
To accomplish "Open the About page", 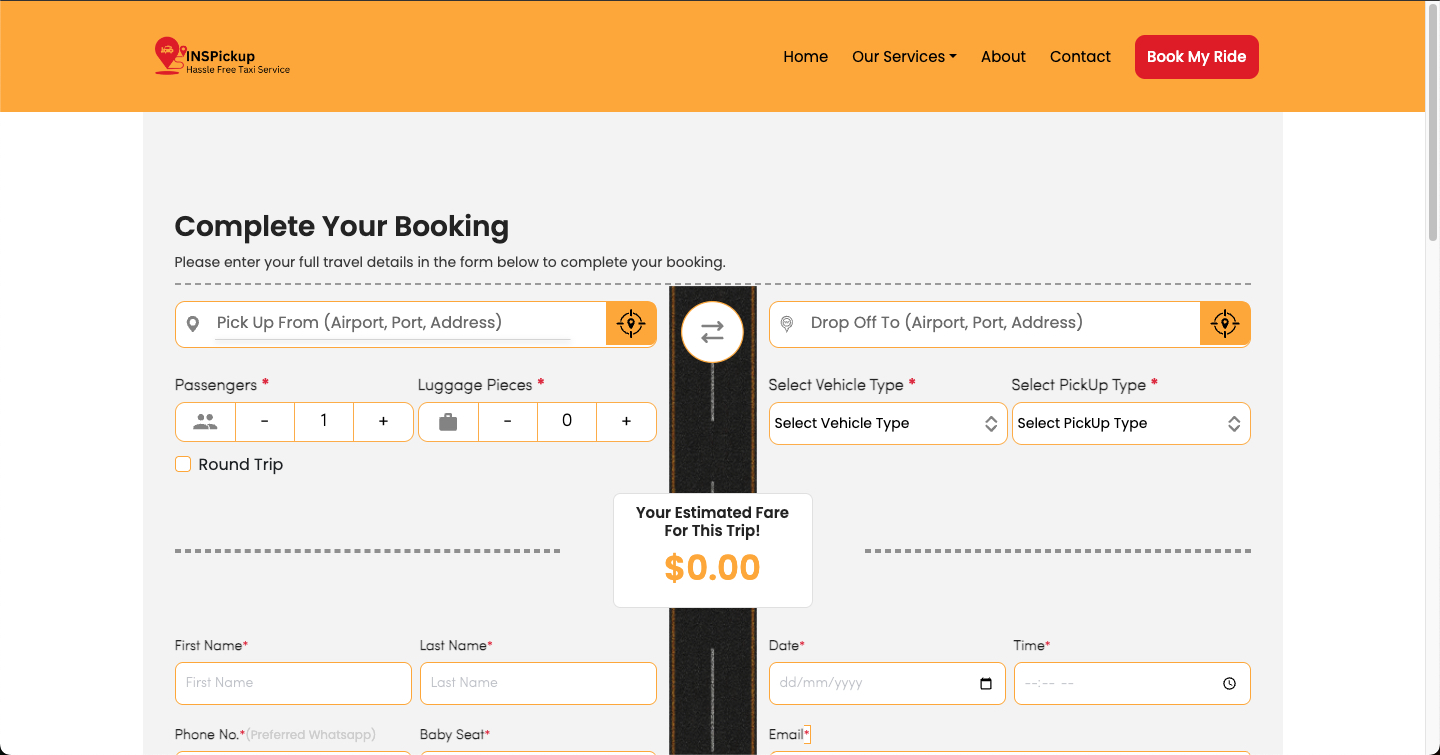I will point(1003,57).
